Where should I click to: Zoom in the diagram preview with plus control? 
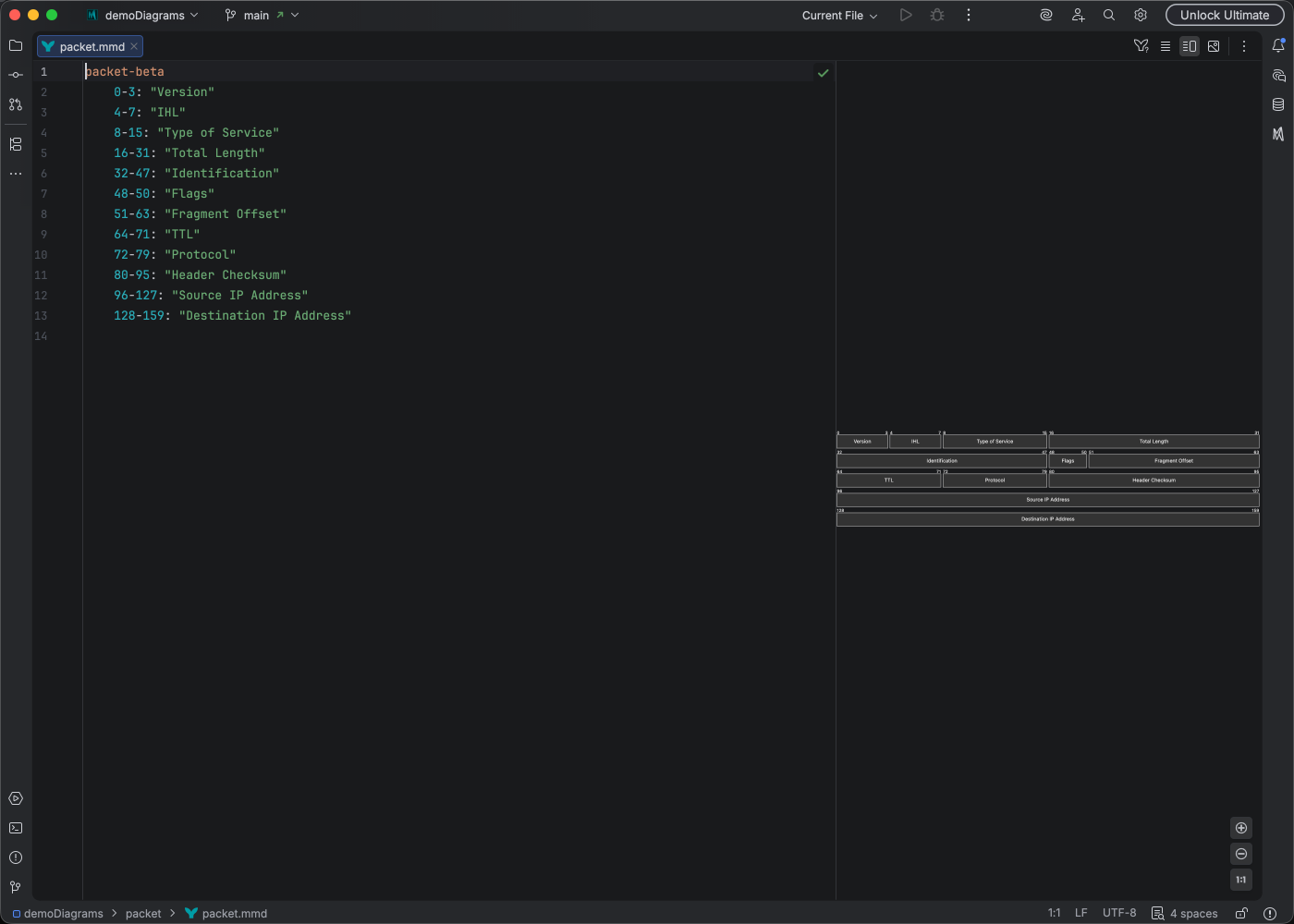pyautogui.click(x=1241, y=828)
